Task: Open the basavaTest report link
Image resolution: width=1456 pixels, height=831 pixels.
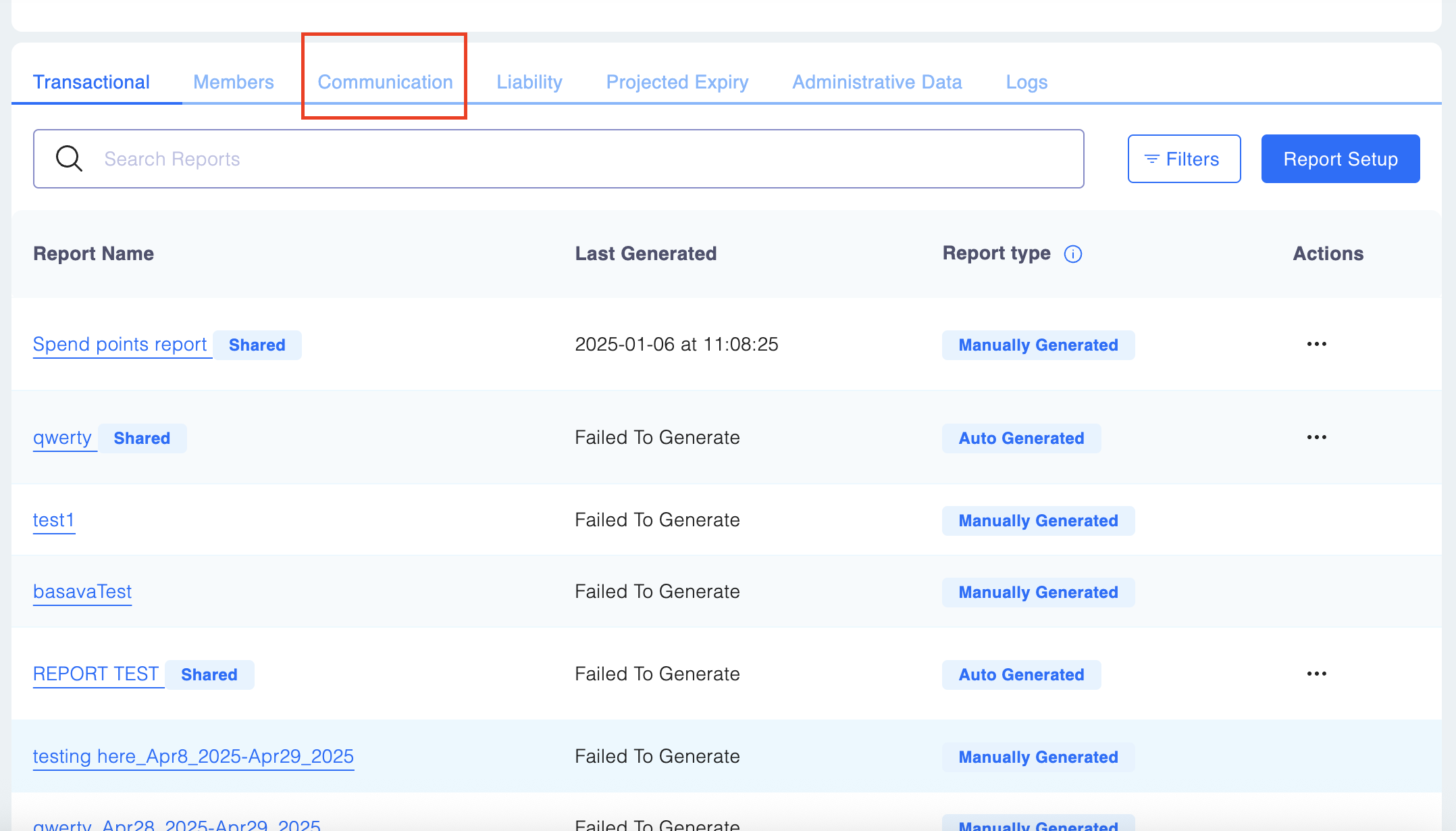Action: click(x=82, y=592)
